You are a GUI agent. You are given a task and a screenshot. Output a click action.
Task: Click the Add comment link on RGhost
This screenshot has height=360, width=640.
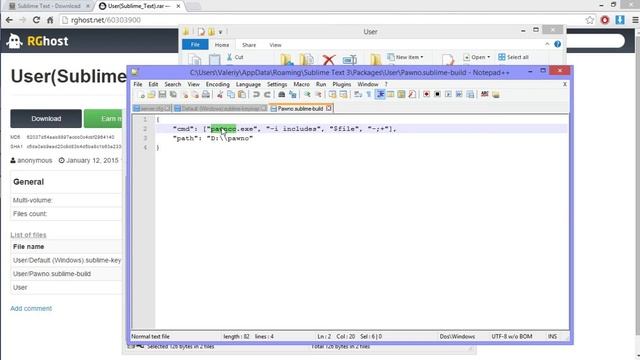tap(31, 309)
